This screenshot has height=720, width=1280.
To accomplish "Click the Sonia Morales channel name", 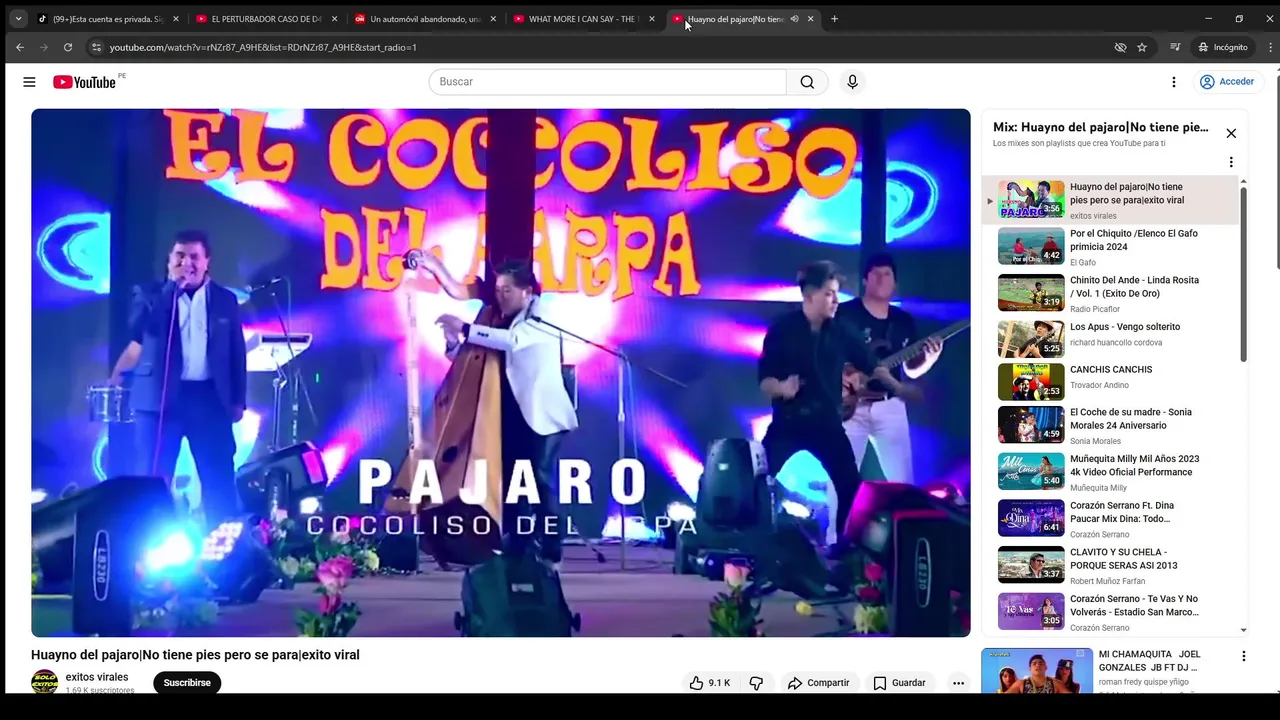I will [1095, 441].
